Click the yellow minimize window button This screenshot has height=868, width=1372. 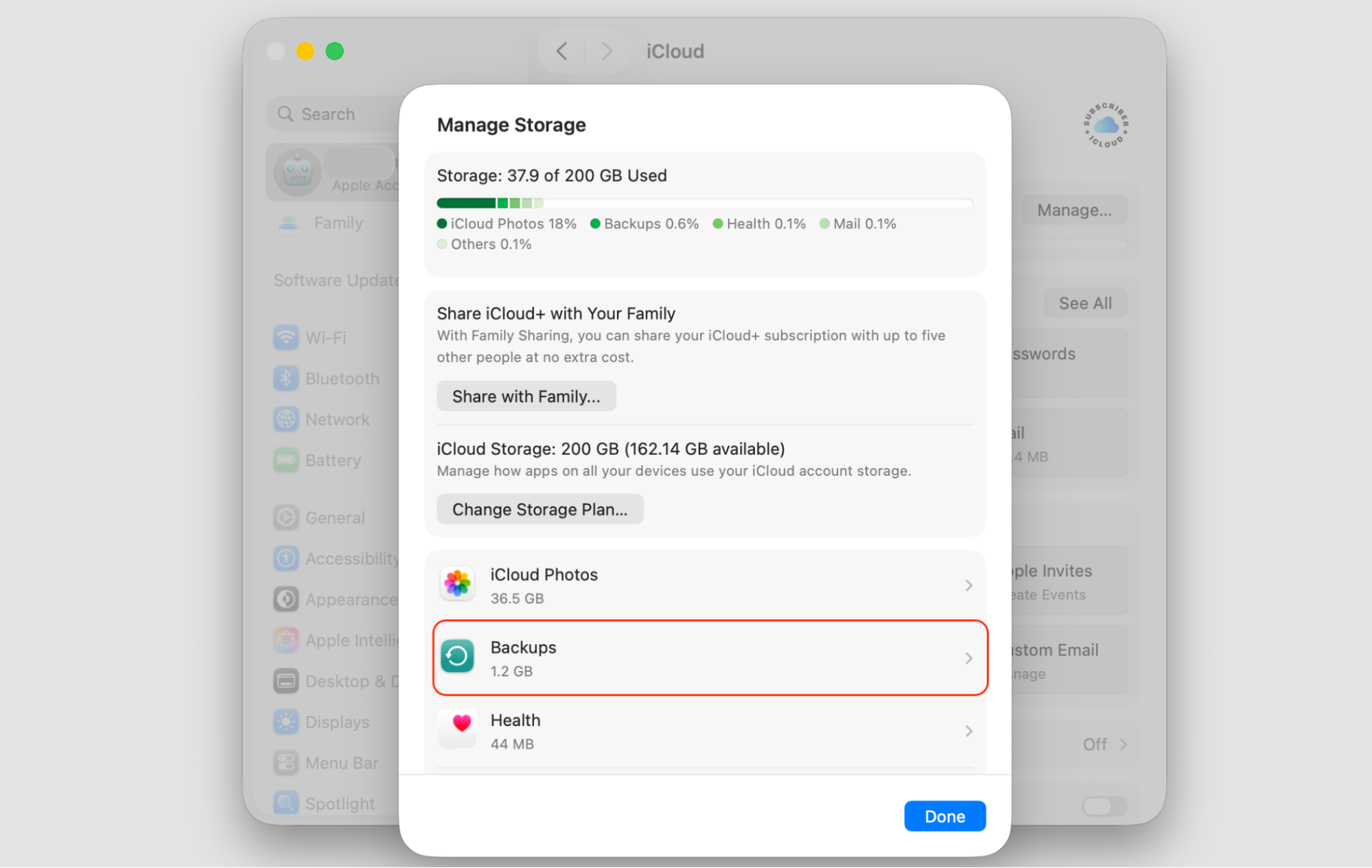coord(305,51)
